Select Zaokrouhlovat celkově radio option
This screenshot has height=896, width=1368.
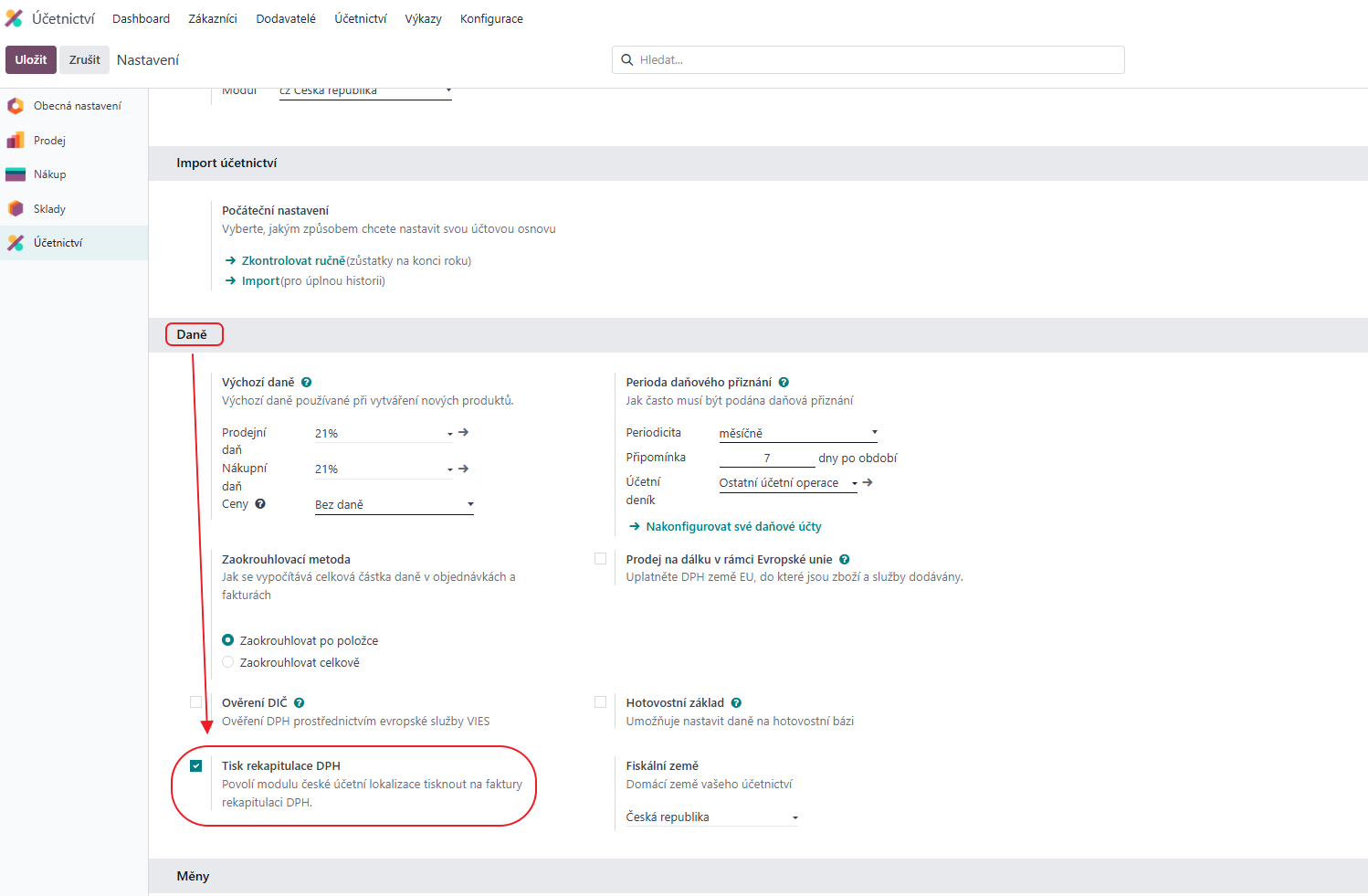228,662
